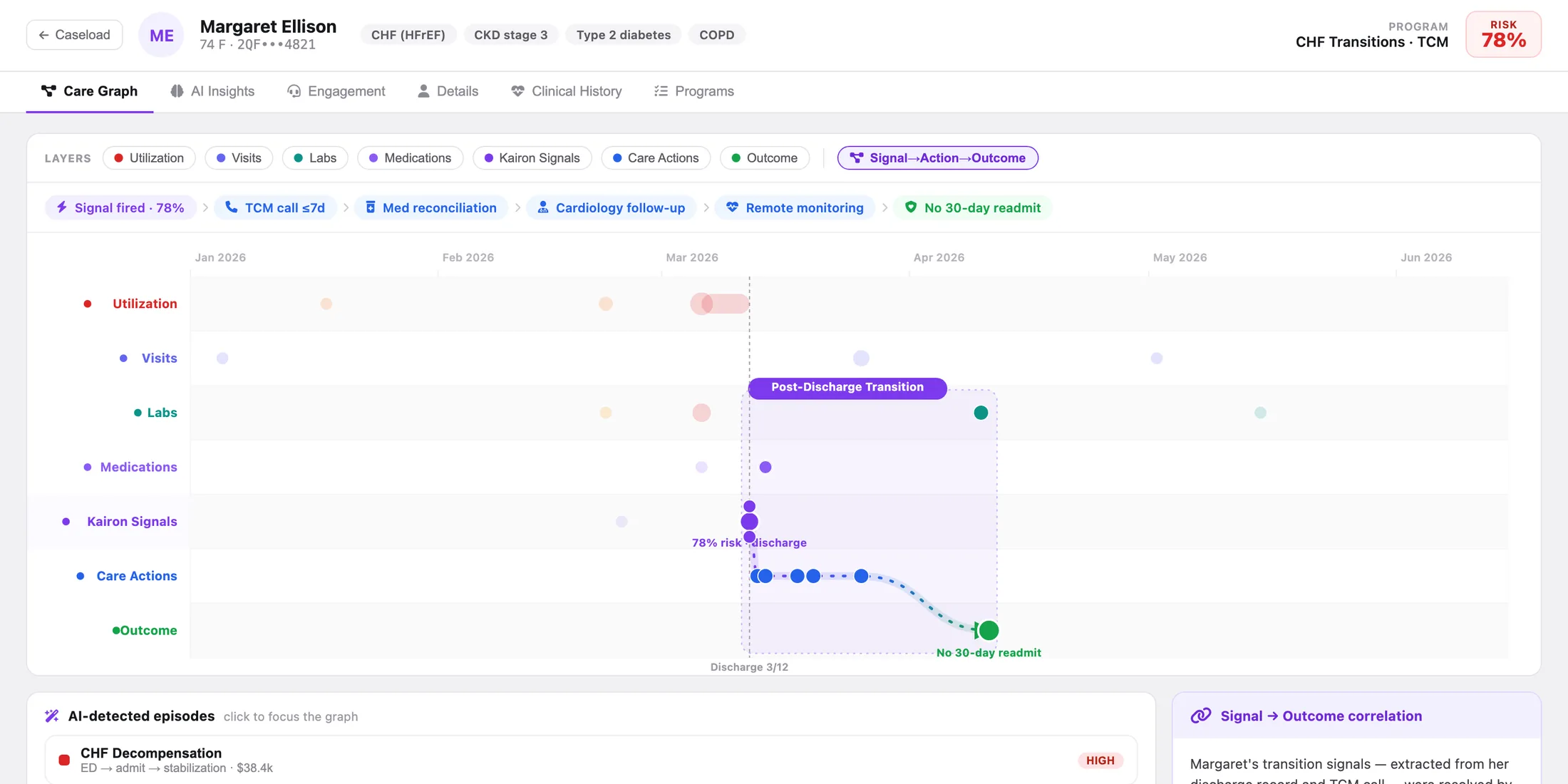Toggle the Utilization layer chip

149,158
